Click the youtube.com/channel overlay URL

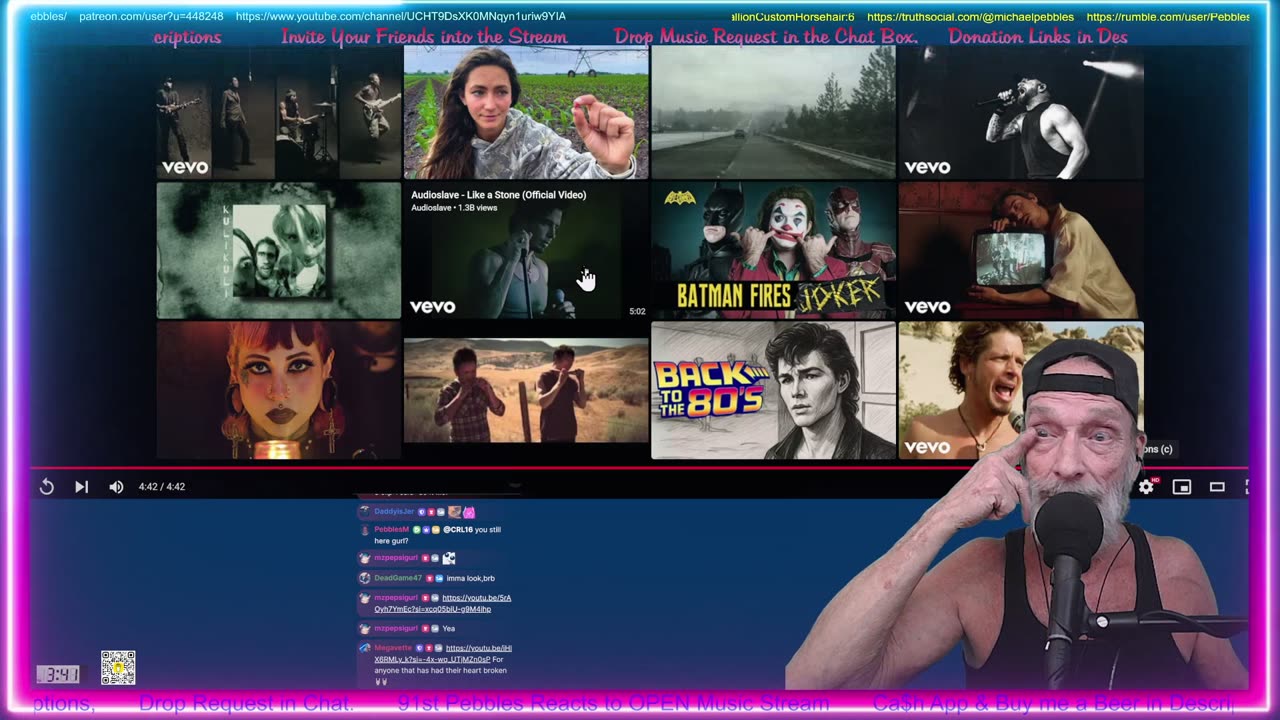click(401, 17)
